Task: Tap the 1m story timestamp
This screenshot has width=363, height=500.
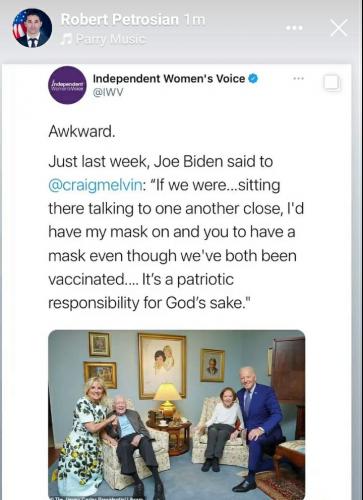Action: click(195, 20)
